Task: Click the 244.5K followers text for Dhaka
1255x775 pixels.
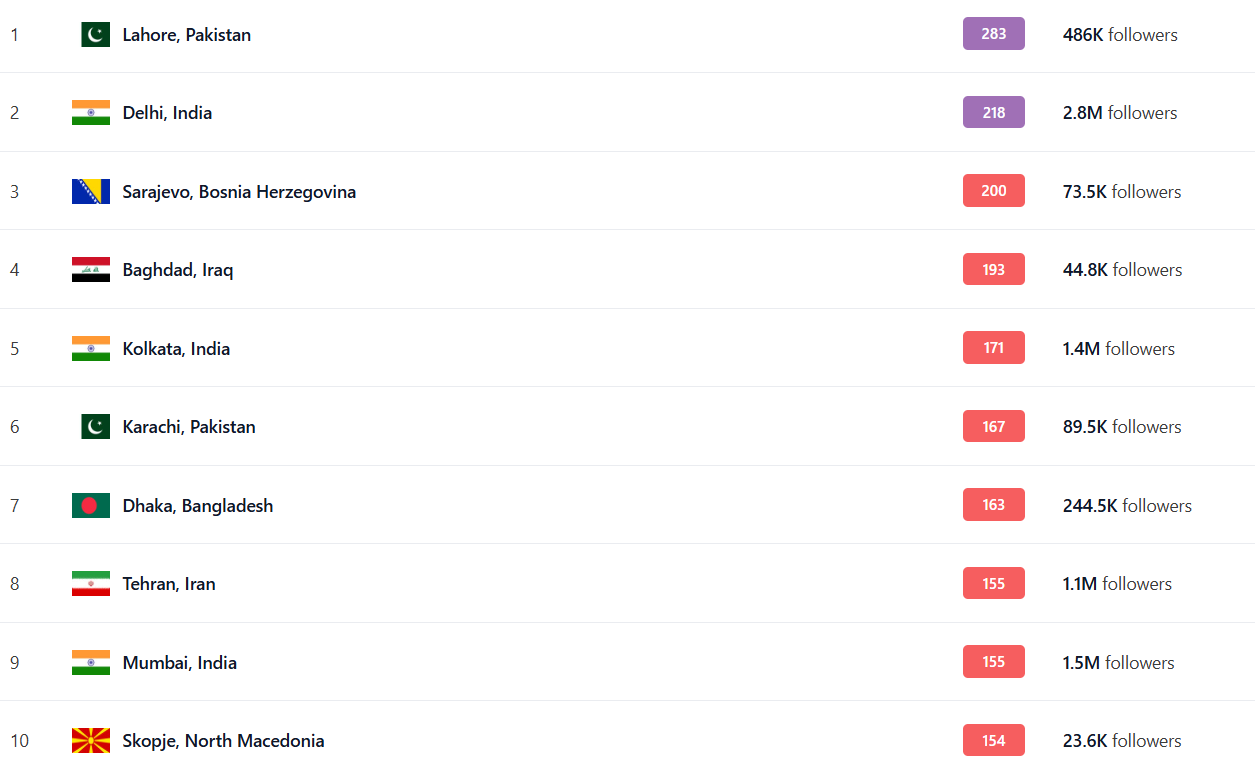Action: pos(1127,506)
